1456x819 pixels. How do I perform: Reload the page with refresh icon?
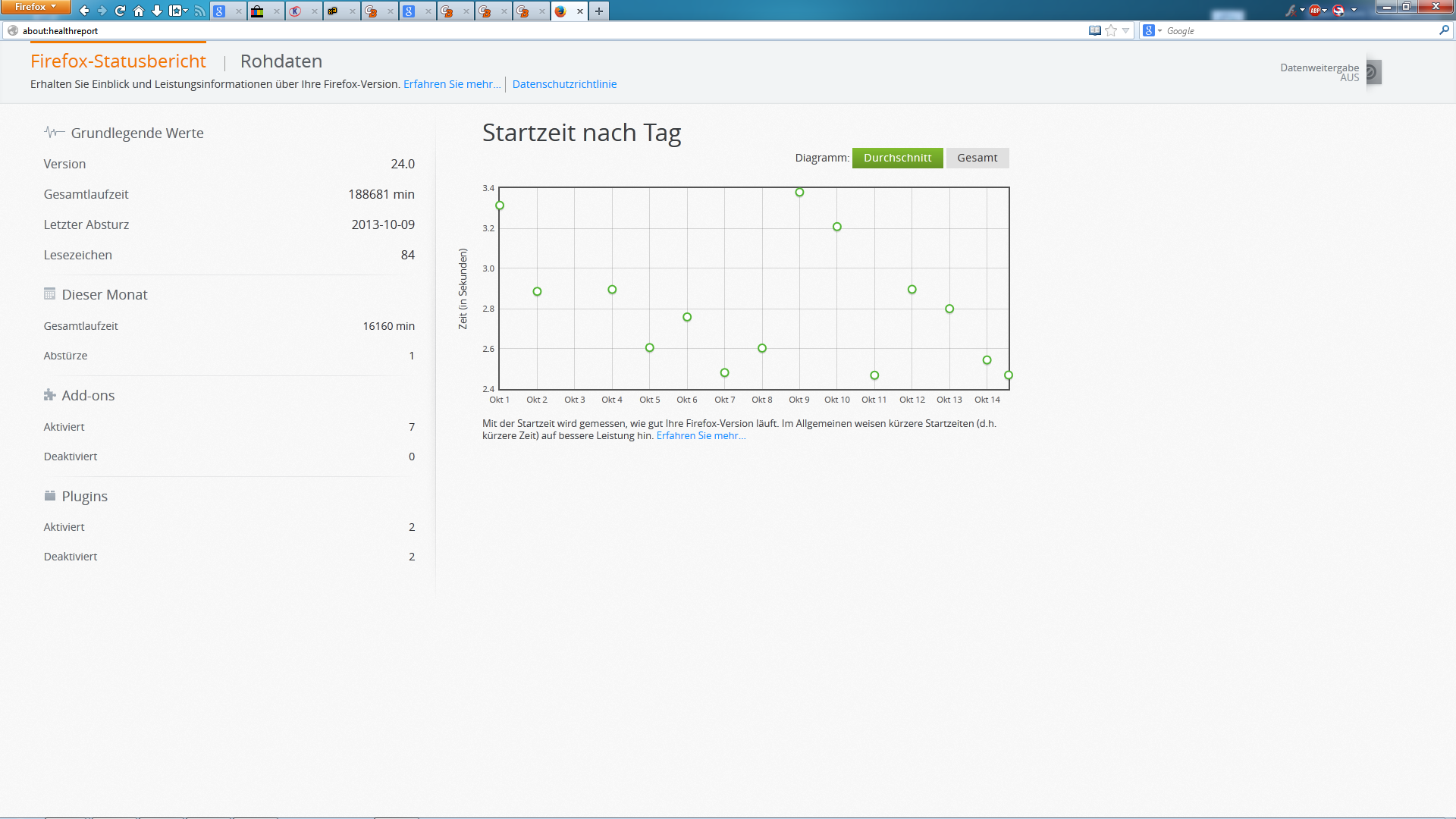(120, 11)
